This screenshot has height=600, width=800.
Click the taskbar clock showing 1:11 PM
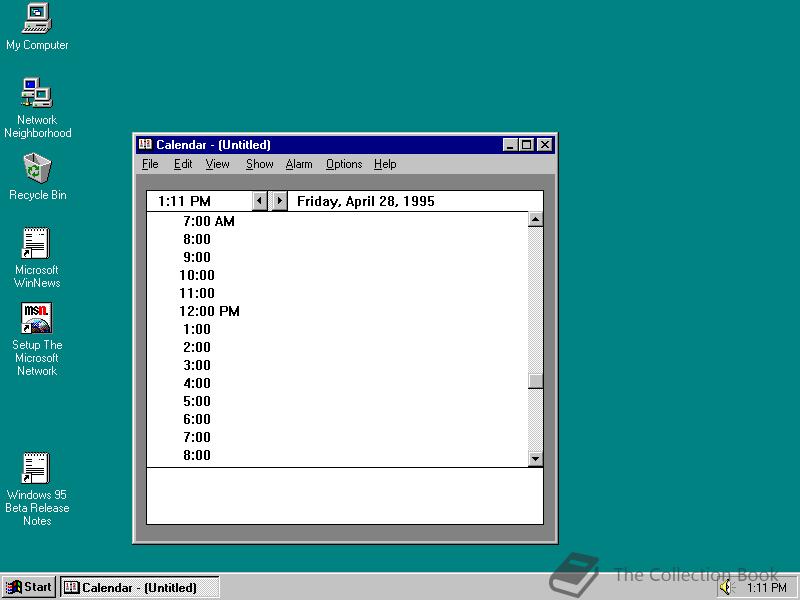point(767,588)
